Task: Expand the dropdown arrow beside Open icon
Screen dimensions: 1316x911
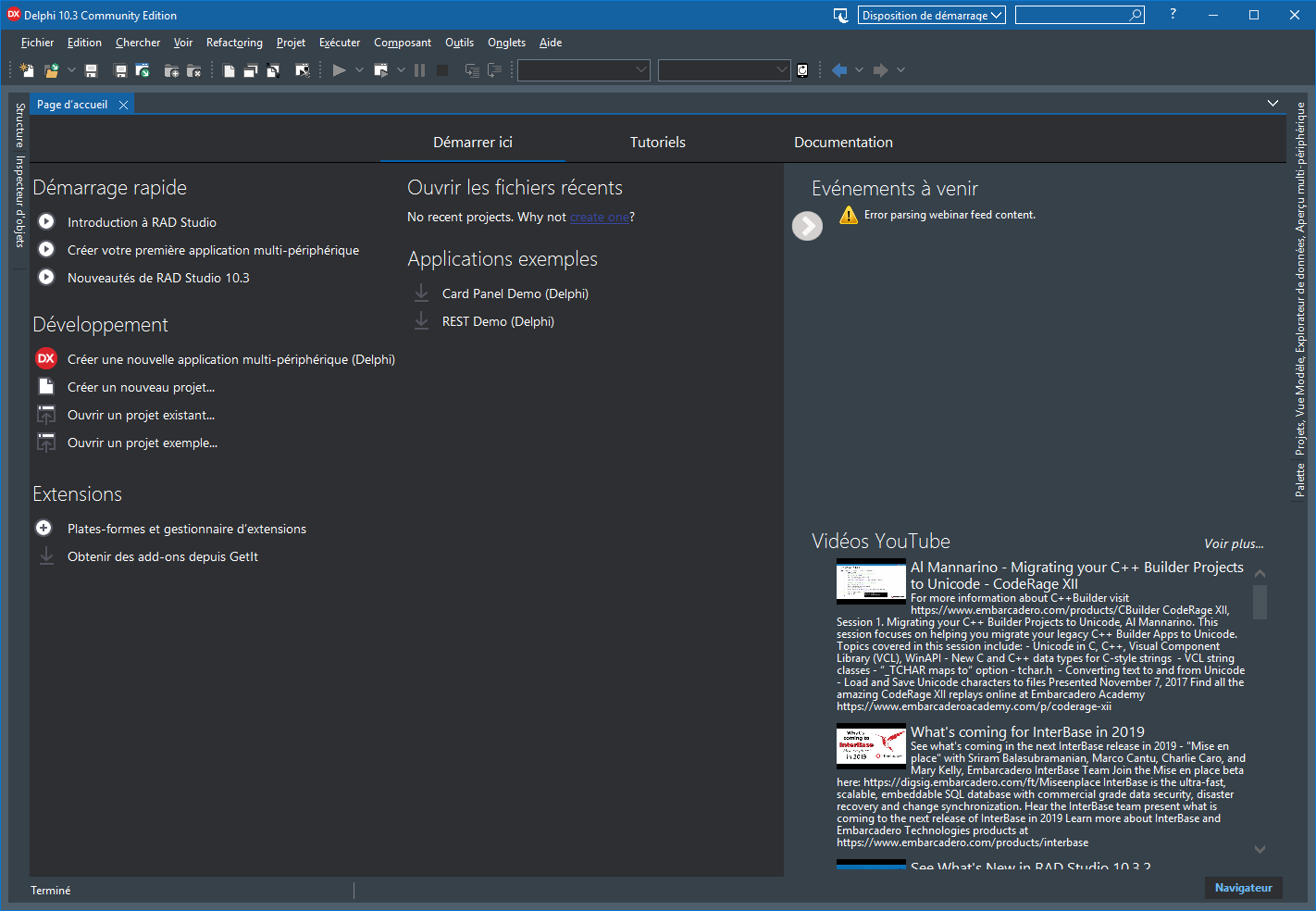Action: [71, 70]
